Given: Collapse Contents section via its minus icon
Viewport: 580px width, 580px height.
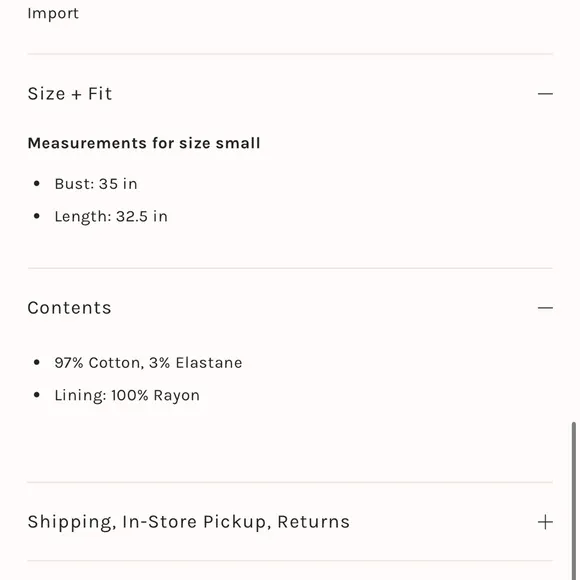Looking at the screenshot, I should click(545, 308).
